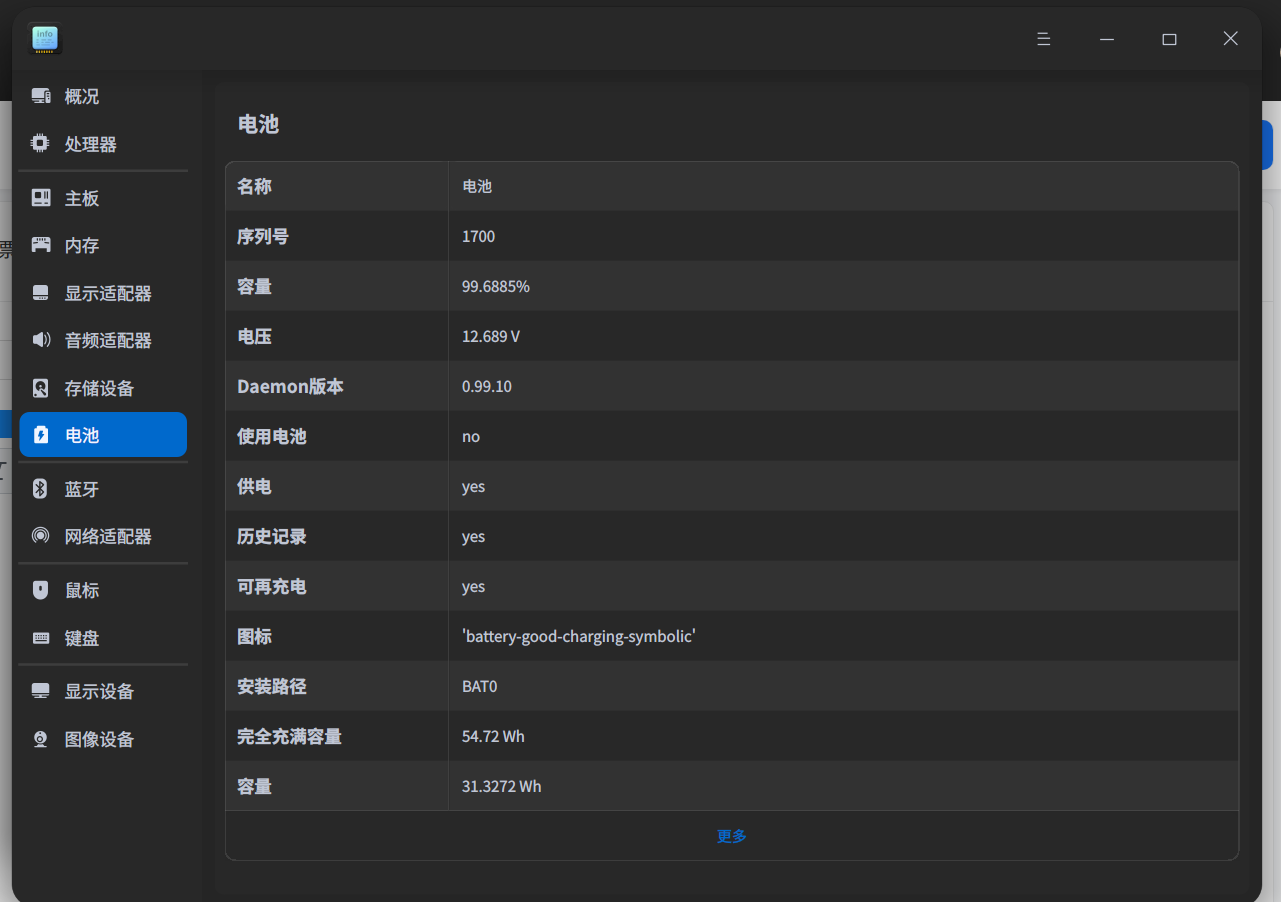Open the hamburger menu in the title bar
Image resolution: width=1281 pixels, height=902 pixels.
[1043, 38]
